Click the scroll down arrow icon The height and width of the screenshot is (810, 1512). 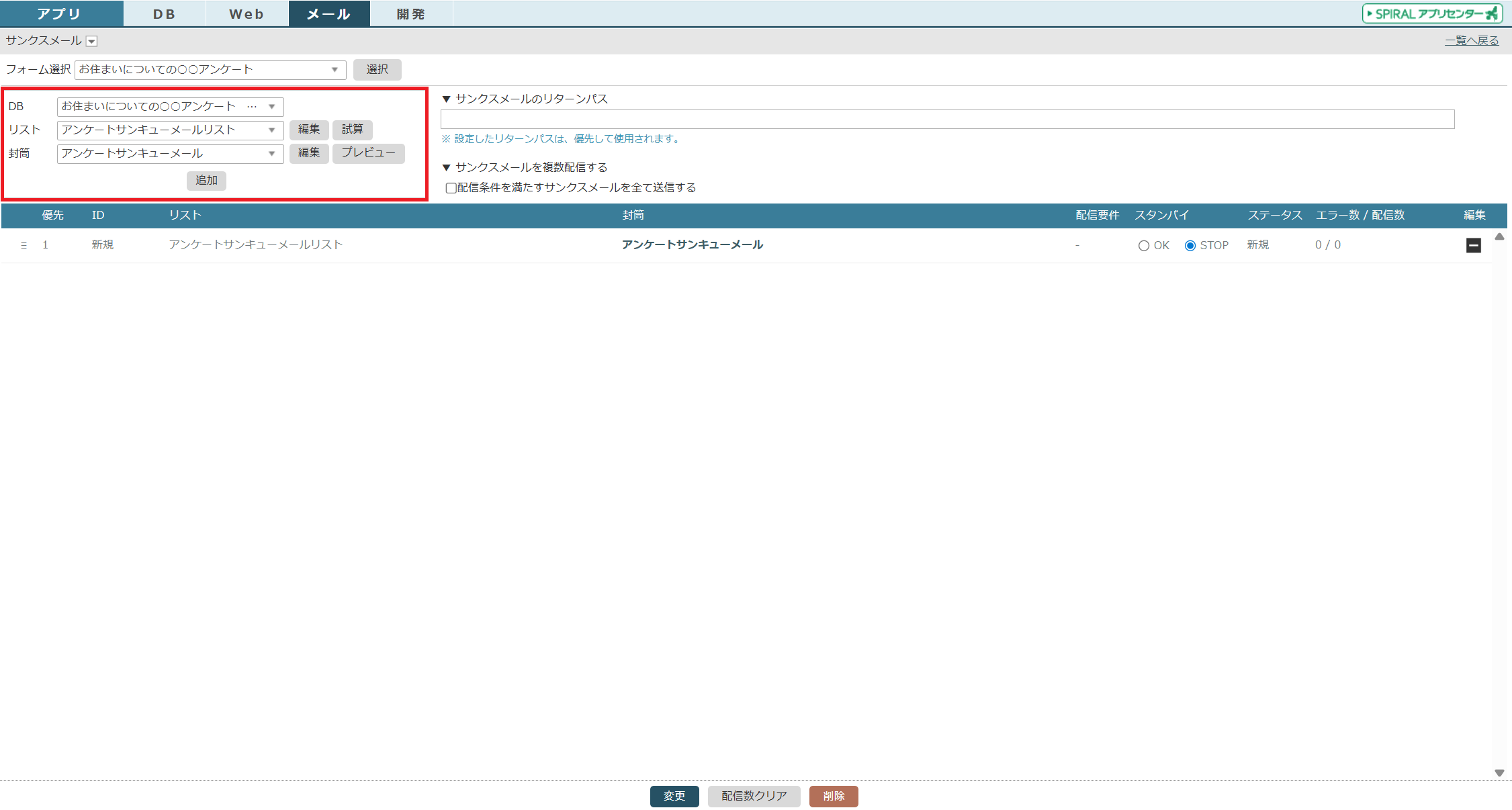tap(1499, 772)
